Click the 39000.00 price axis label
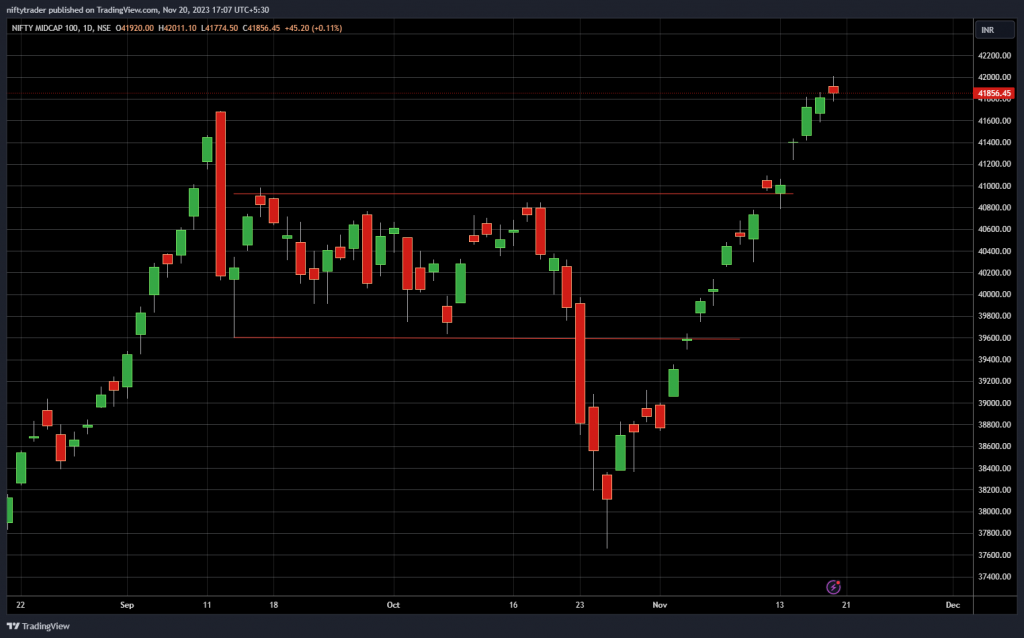This screenshot has height=638, width=1024. tap(994, 404)
